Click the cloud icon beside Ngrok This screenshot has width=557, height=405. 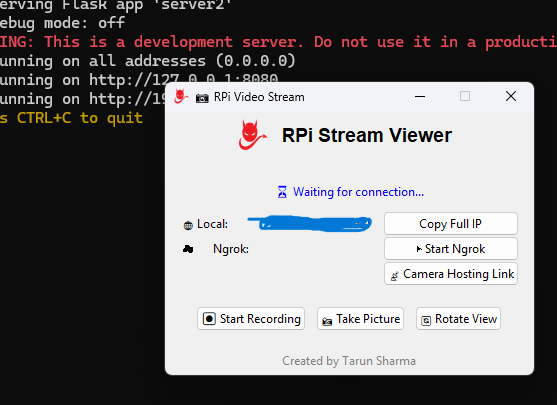(188, 249)
